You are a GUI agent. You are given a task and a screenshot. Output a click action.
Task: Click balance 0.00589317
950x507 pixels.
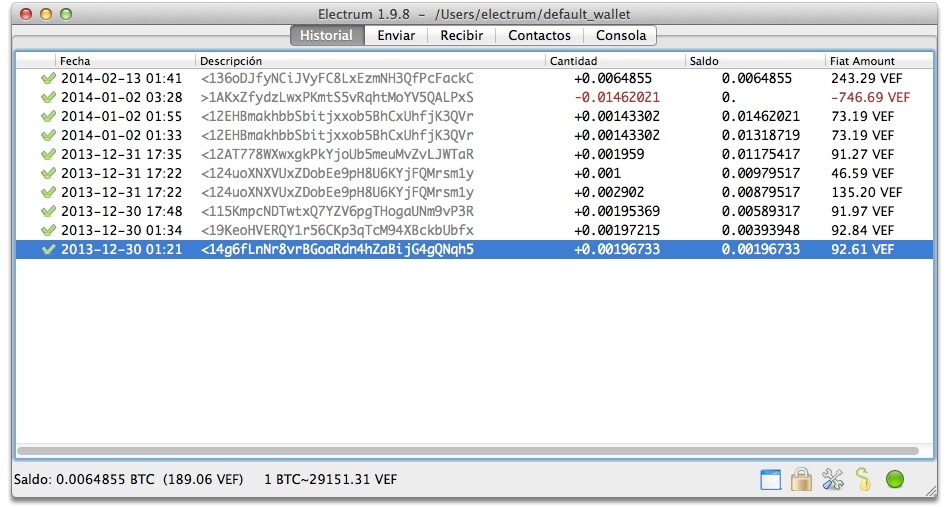pyautogui.click(x=760, y=211)
